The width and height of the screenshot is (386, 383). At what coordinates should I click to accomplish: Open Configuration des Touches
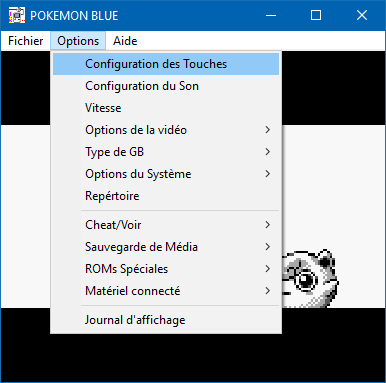click(166, 64)
